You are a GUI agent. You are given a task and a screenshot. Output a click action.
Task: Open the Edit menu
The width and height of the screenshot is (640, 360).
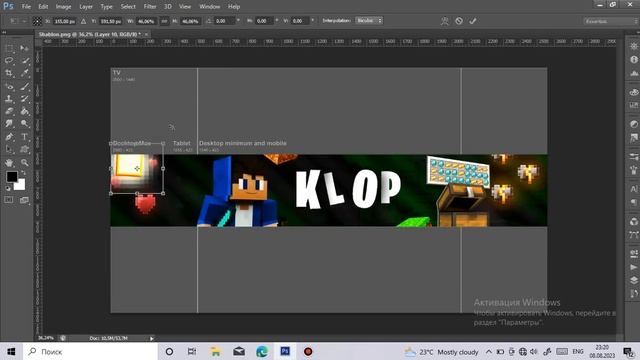43,7
